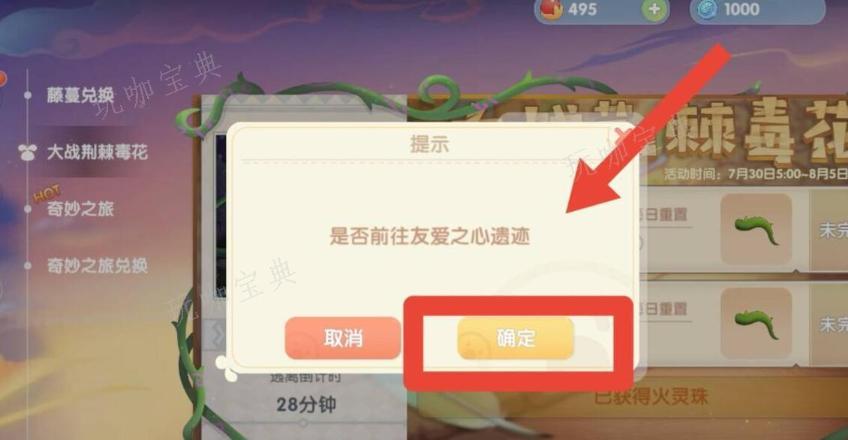The height and width of the screenshot is (440, 848).
Task: Tap the 28分钟 countdown timer
Action: click(x=306, y=404)
